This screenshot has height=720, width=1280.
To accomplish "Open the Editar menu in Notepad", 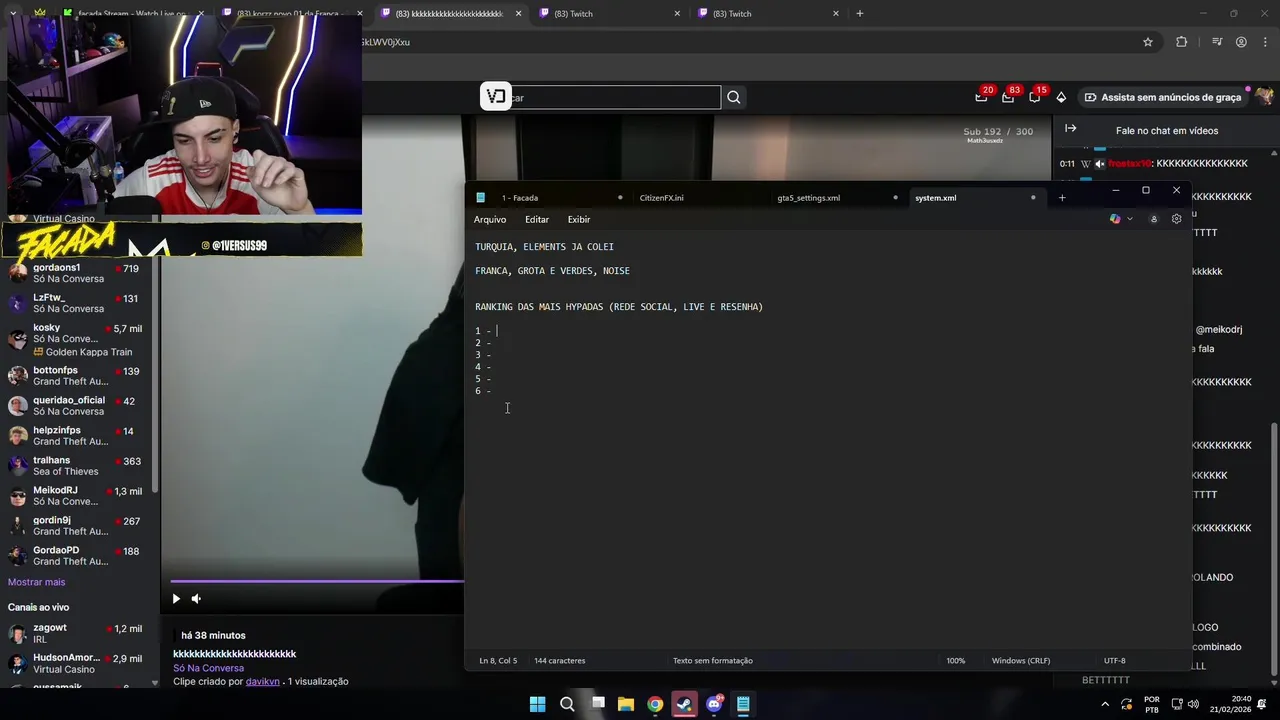I will click(537, 219).
